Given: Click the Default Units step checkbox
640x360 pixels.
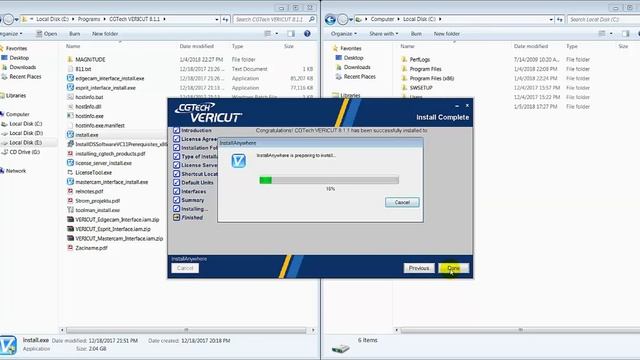Looking at the screenshot, I should [176, 182].
